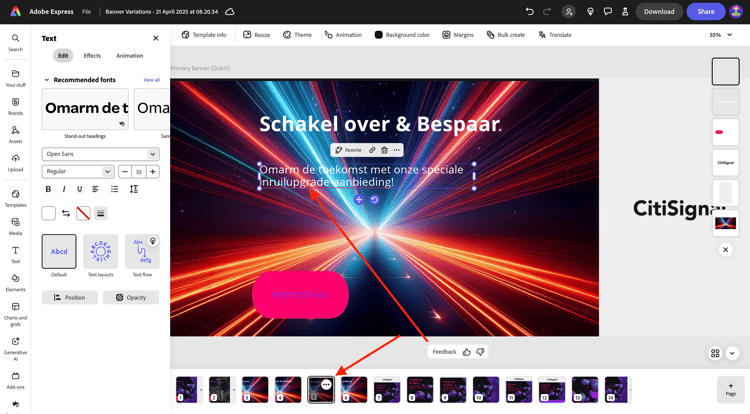Image resolution: width=750 pixels, height=414 pixels.
Task: Click the Position button
Action: 70,297
